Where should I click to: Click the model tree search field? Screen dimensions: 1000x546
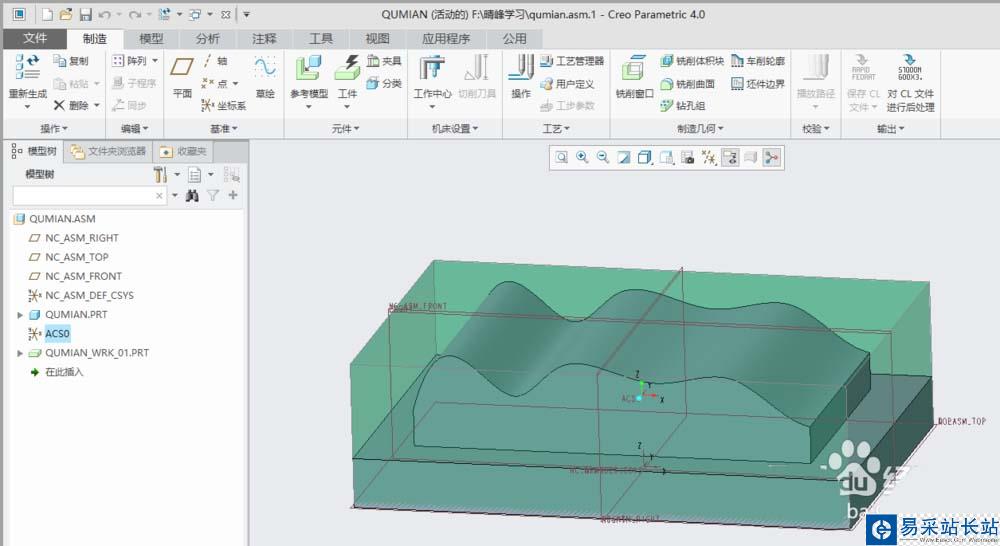(89, 196)
